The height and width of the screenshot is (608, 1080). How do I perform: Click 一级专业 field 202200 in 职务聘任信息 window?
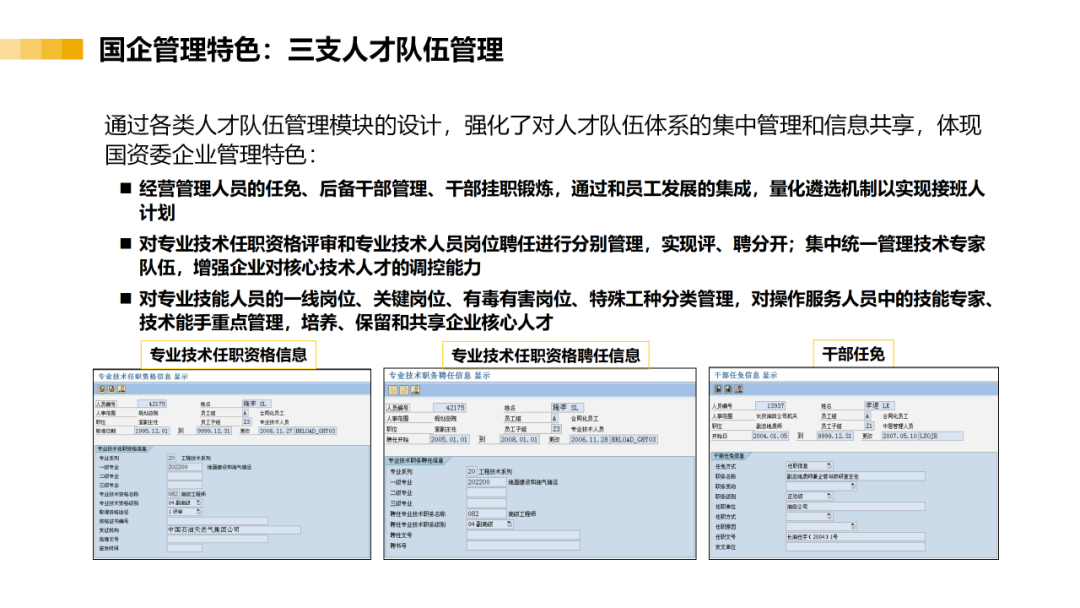click(x=486, y=482)
